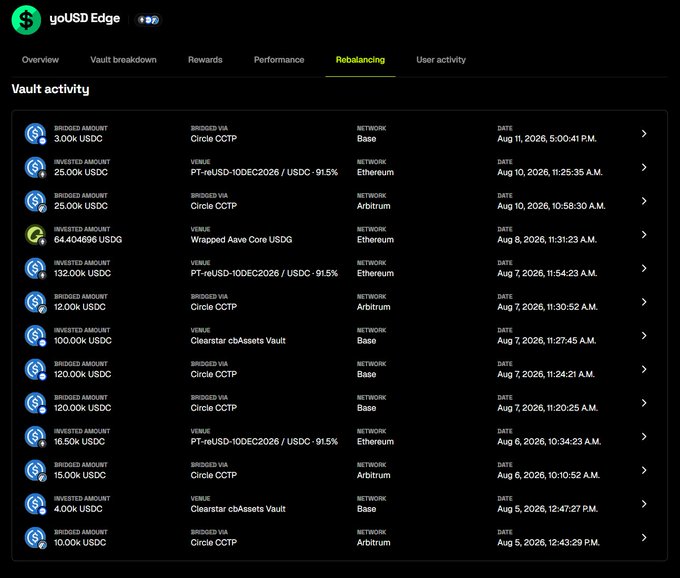Click USDC icon for 4.00k USDC row
The width and height of the screenshot is (680, 578).
(x=35, y=504)
